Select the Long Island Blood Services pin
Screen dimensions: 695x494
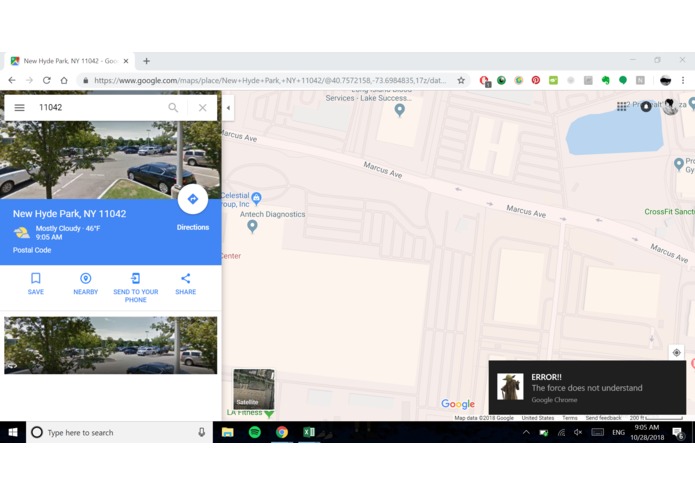coord(399,109)
